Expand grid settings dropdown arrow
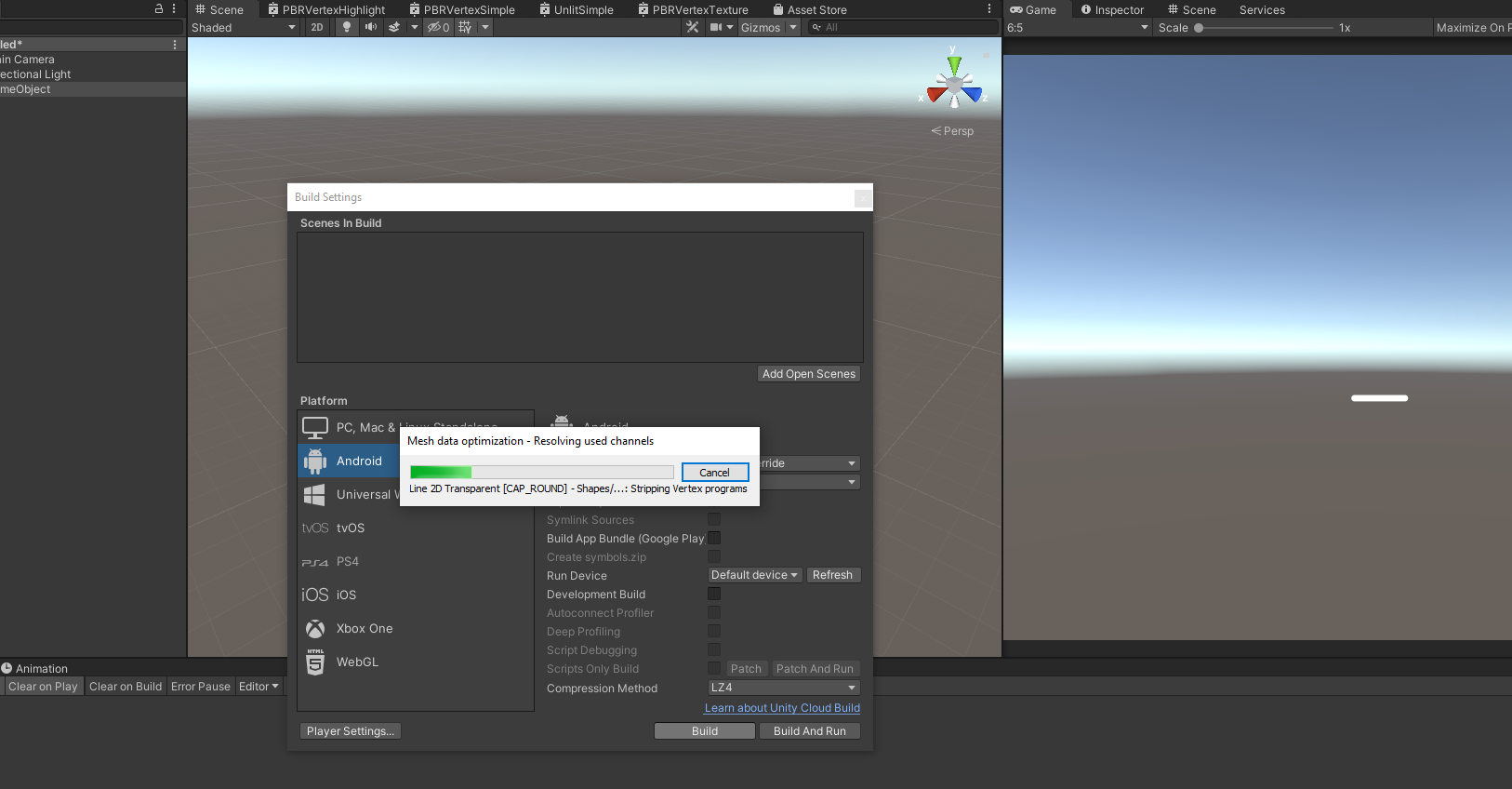 coord(485,27)
